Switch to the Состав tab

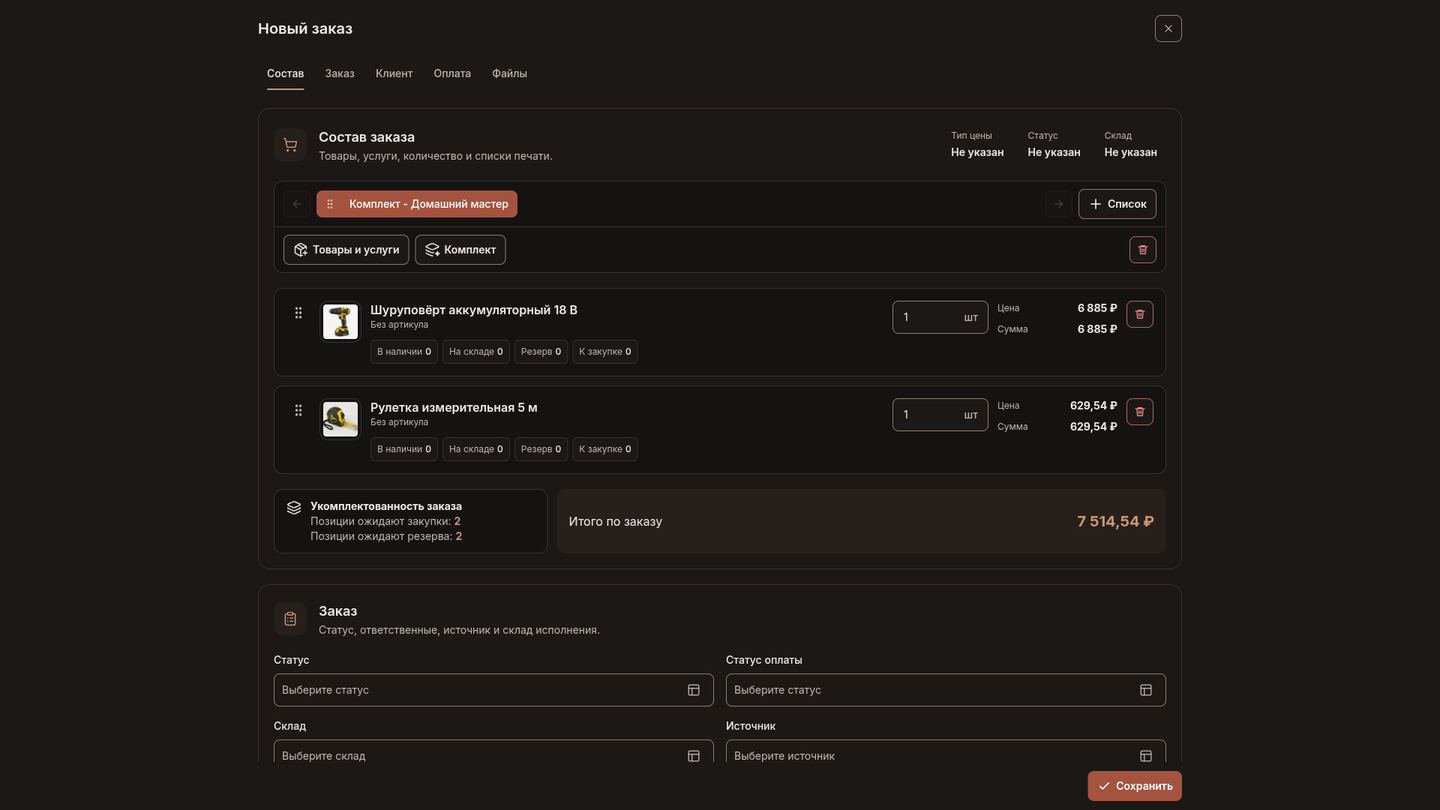pos(285,73)
